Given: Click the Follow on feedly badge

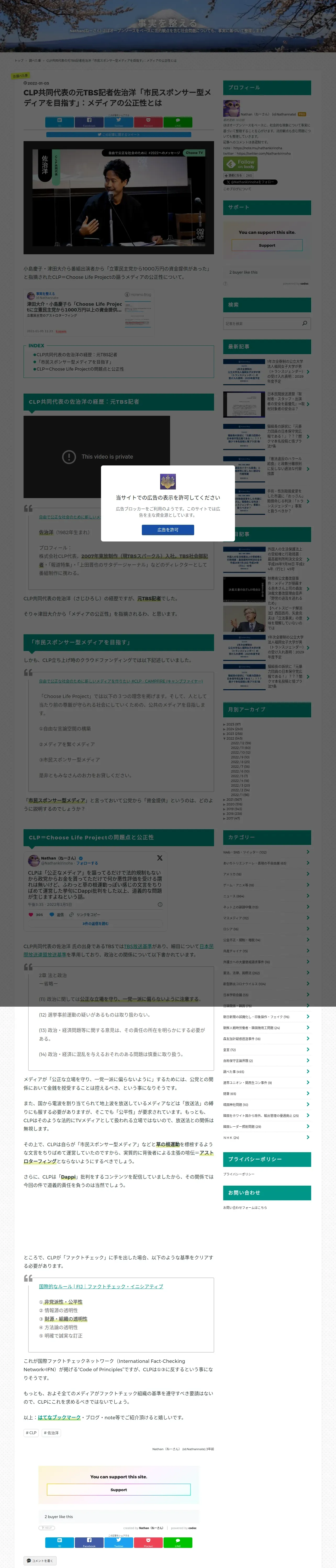Looking at the screenshot, I should coord(240,164).
